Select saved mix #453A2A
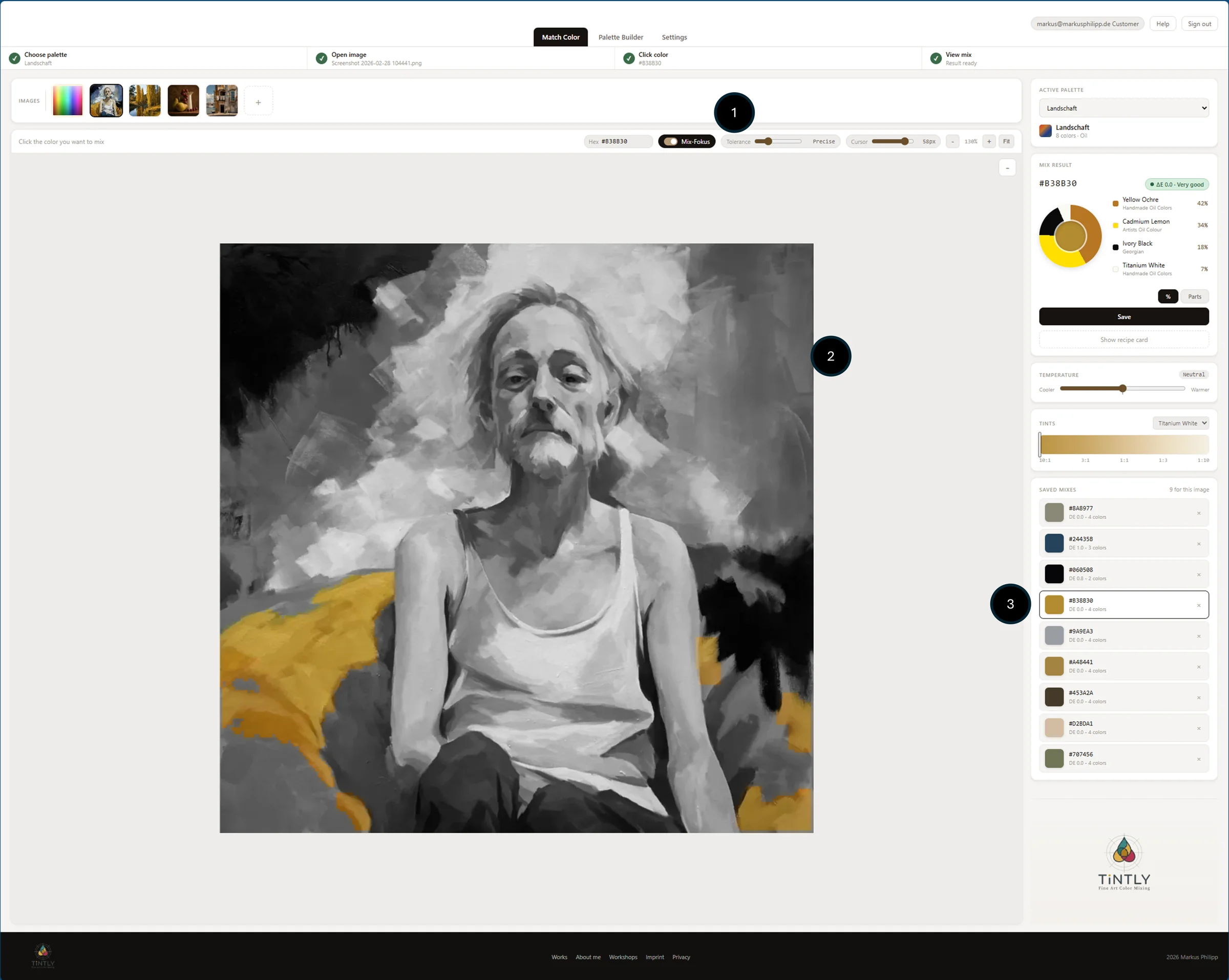The width and height of the screenshot is (1229, 980). 1124,697
